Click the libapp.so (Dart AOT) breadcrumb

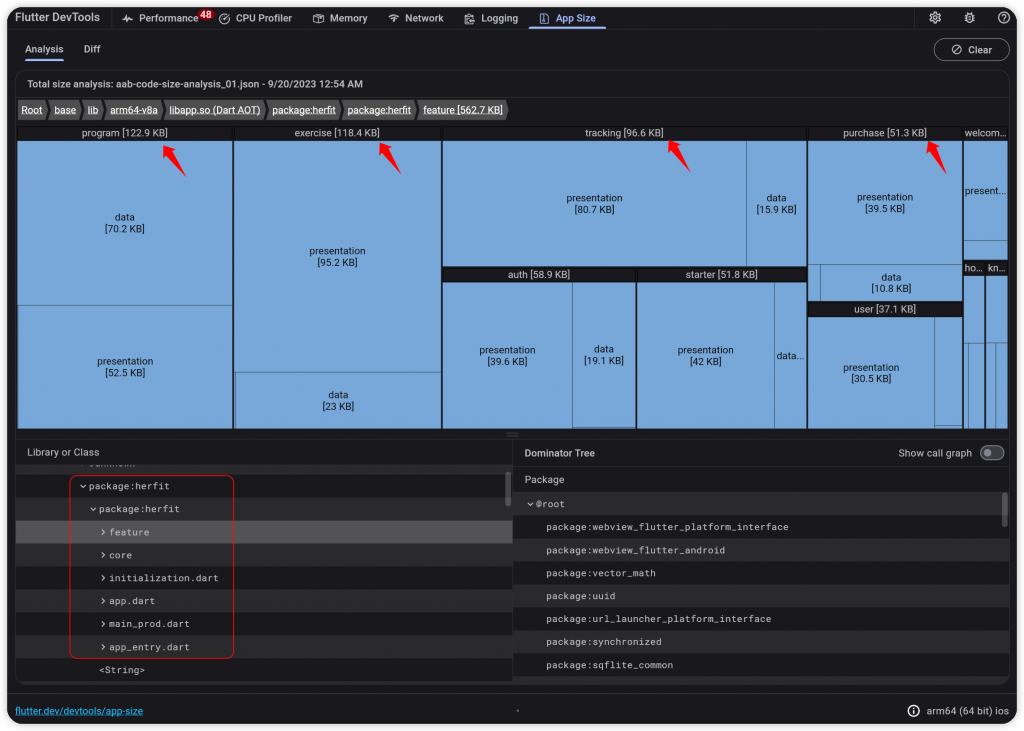pos(214,110)
